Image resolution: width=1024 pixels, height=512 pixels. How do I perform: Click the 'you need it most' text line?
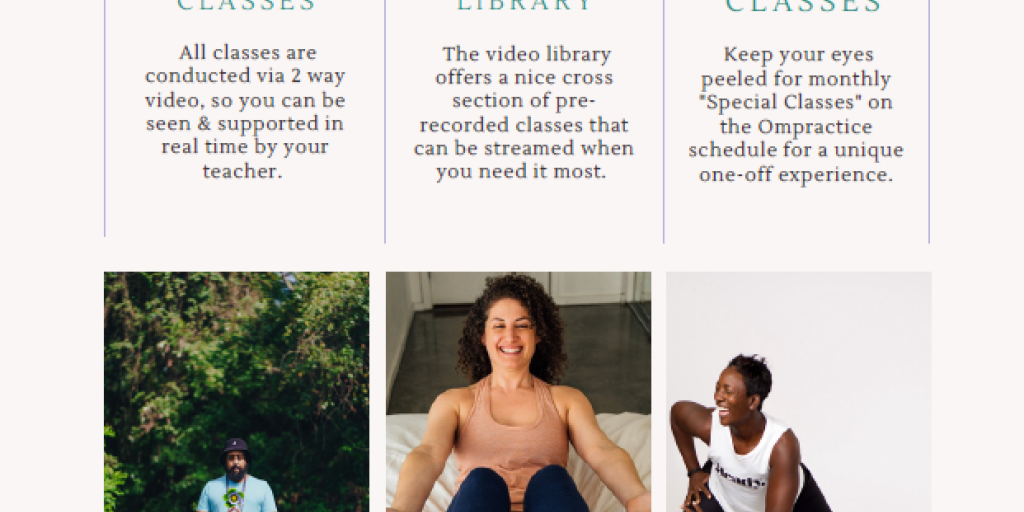(522, 172)
